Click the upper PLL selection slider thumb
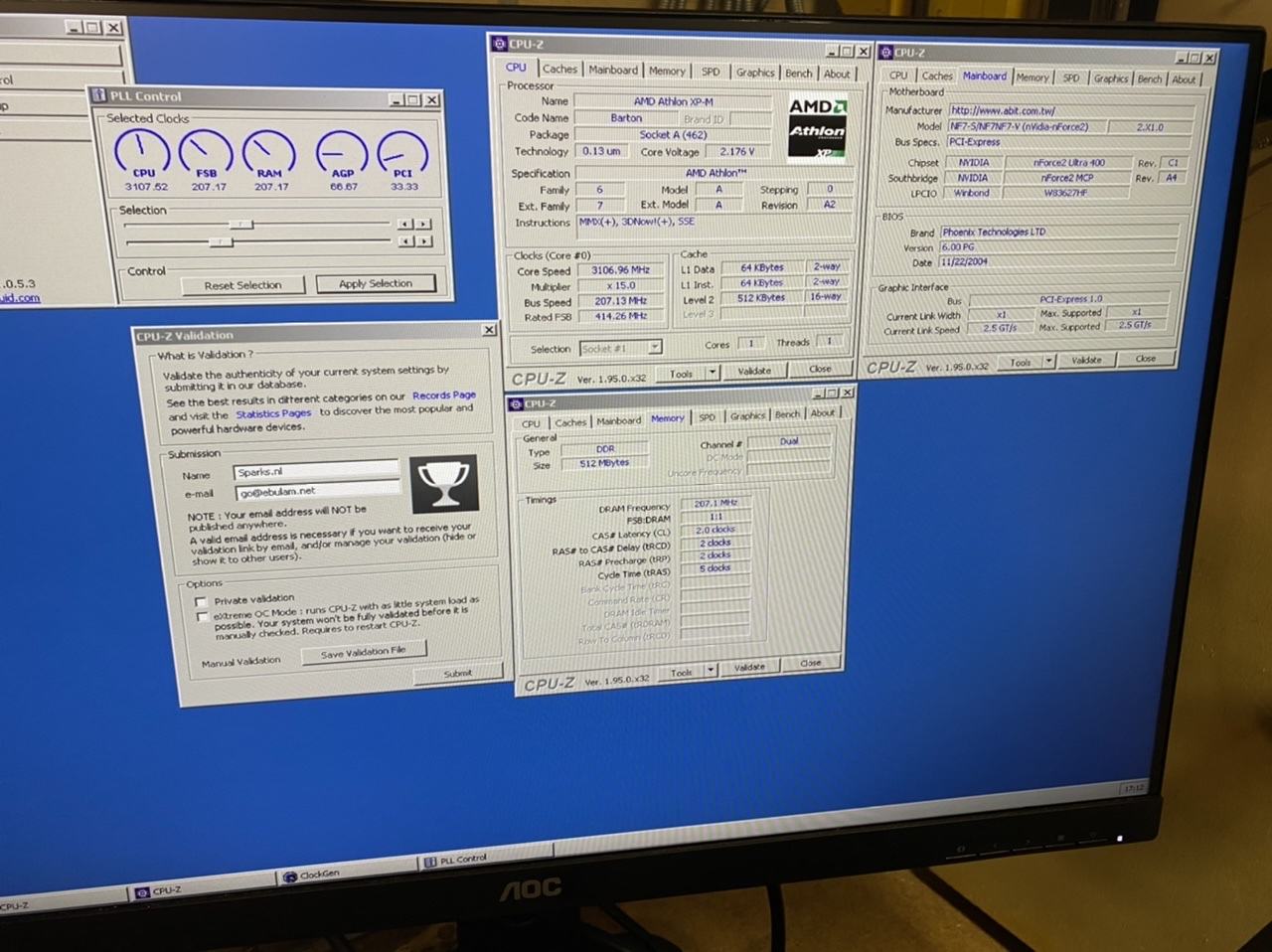1272x952 pixels. pyautogui.click(x=239, y=225)
